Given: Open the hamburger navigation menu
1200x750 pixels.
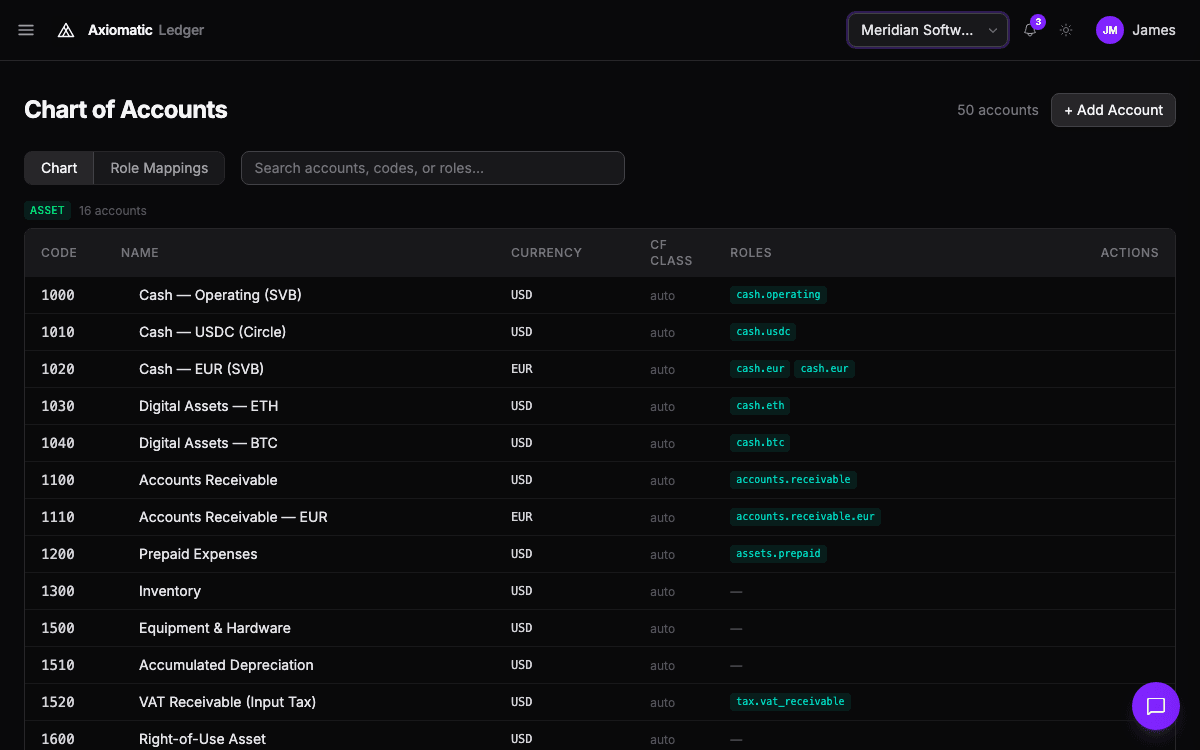Looking at the screenshot, I should pyautogui.click(x=26, y=30).
